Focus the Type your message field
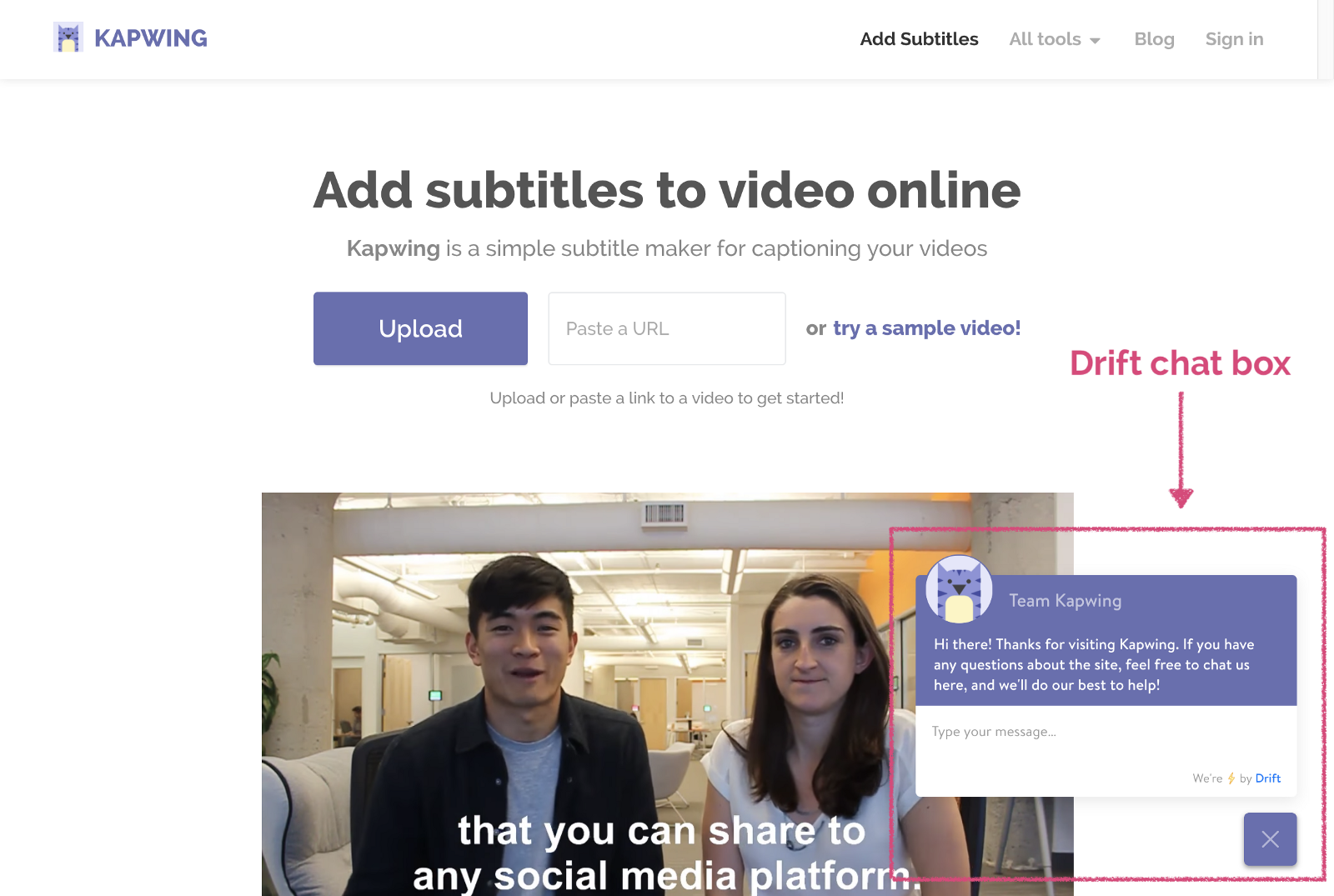This screenshot has height=896, width=1334. [1106, 732]
